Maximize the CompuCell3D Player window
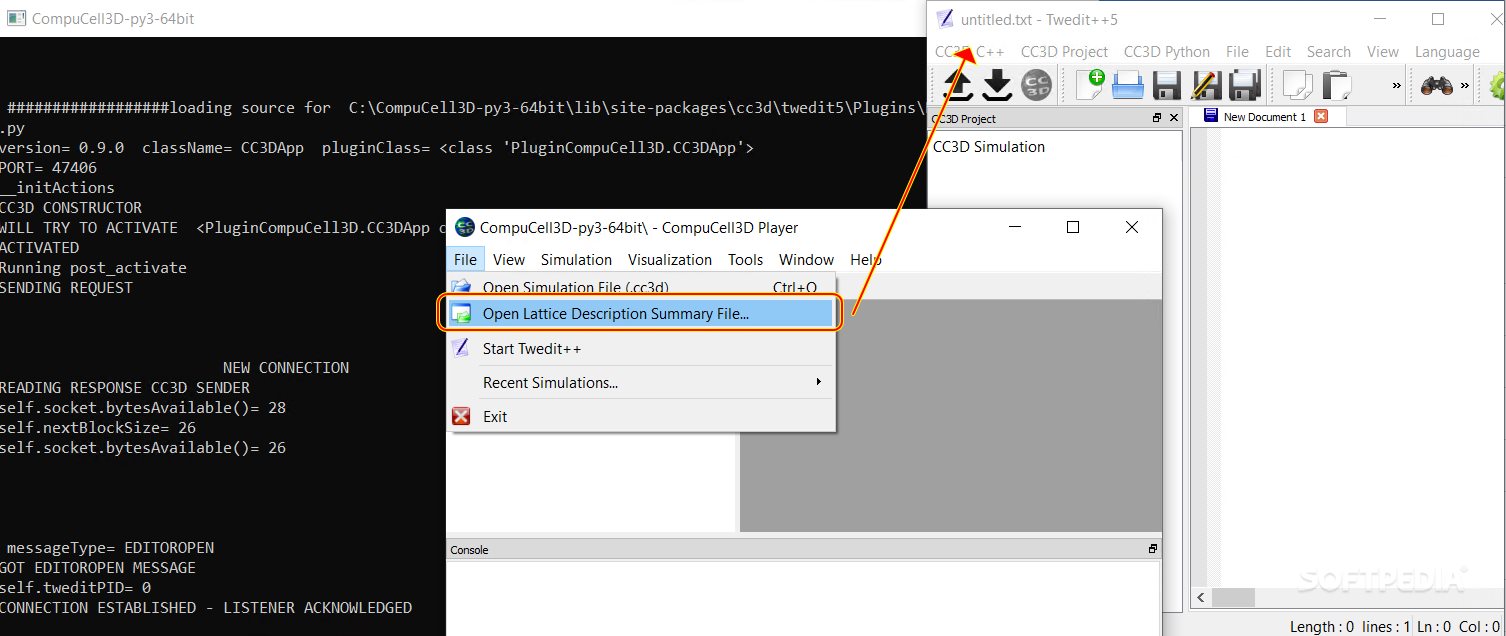This screenshot has width=1506, height=636. point(1073,227)
